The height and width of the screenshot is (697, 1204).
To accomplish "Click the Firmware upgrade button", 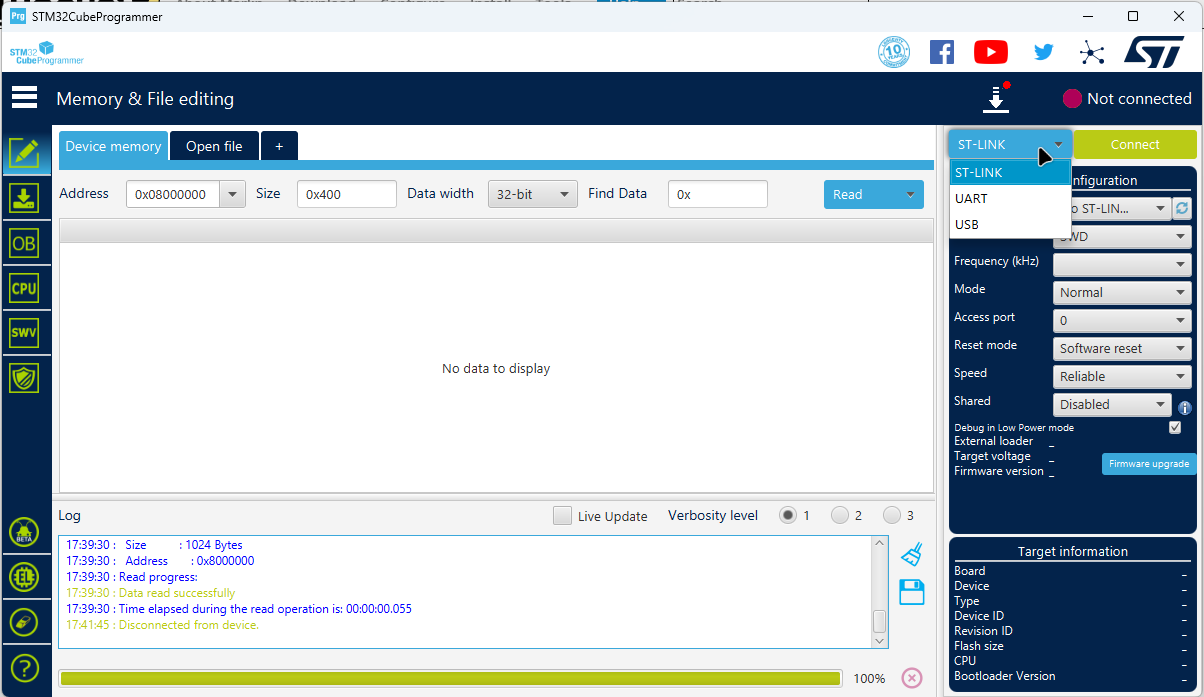I will point(1149,464).
